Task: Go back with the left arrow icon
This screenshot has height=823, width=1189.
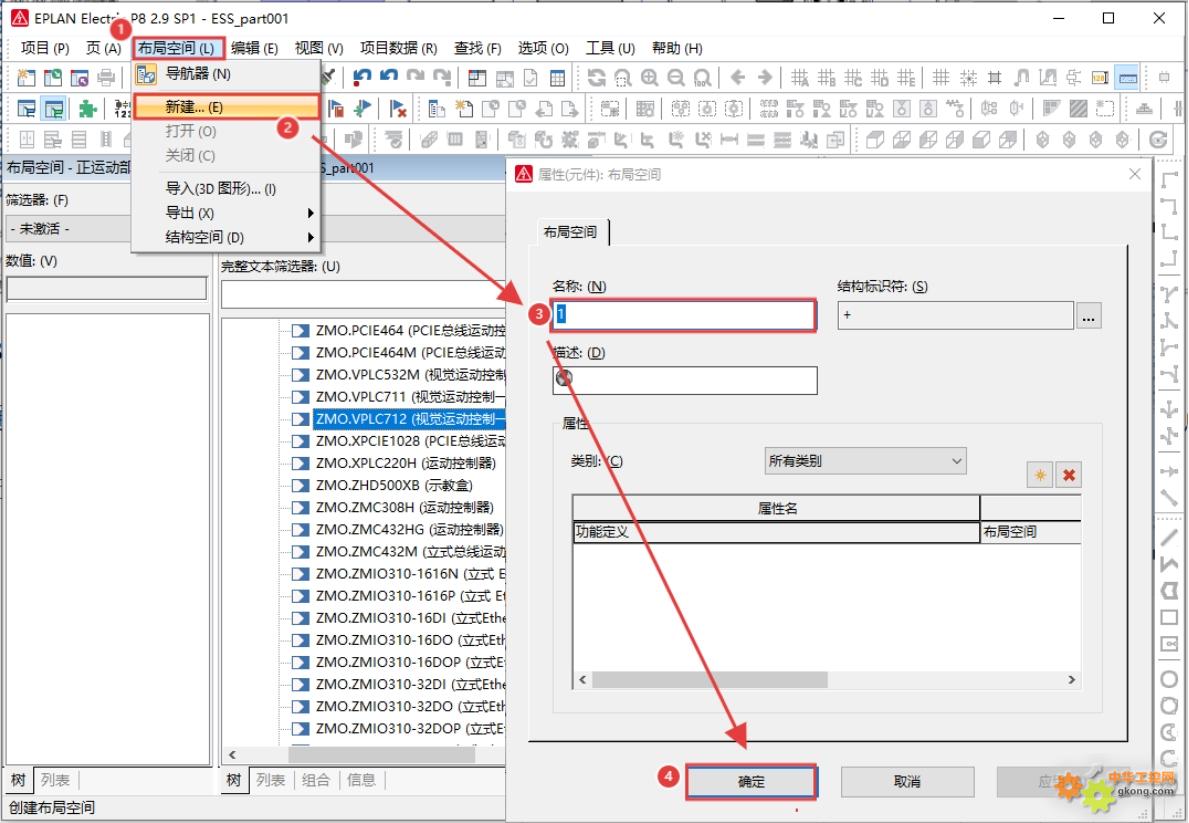Action: (x=738, y=77)
